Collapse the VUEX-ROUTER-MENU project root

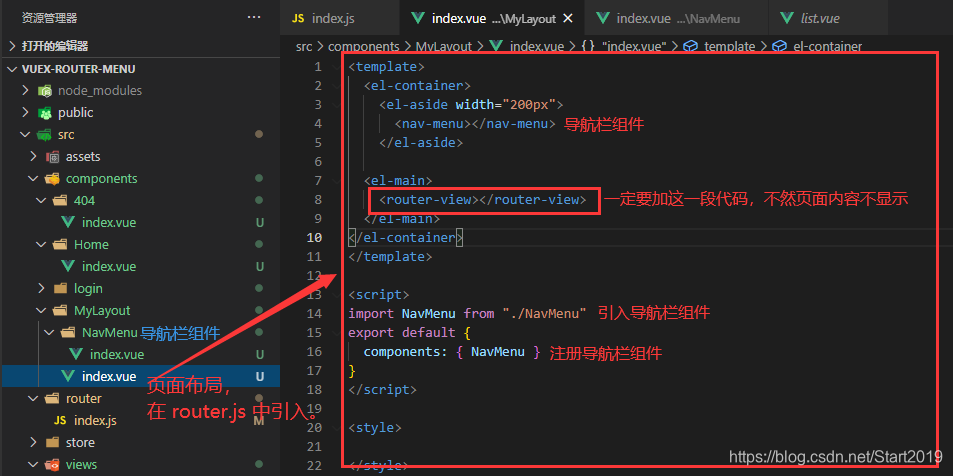point(13,69)
